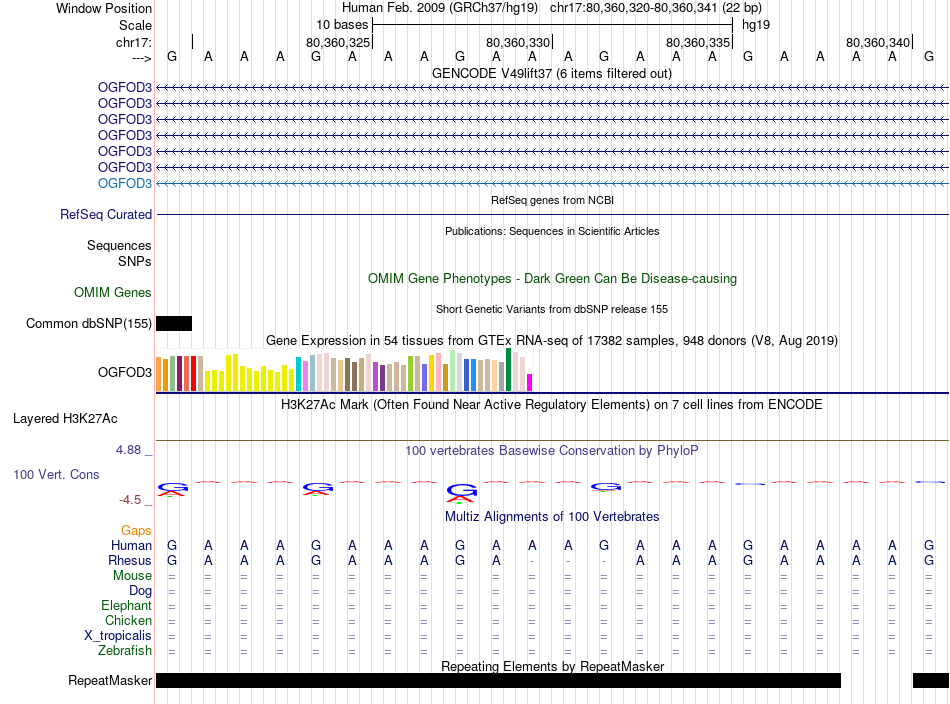Open the GENCODE V49lift37 track title
This screenshot has height=704, width=950.
[551, 73]
